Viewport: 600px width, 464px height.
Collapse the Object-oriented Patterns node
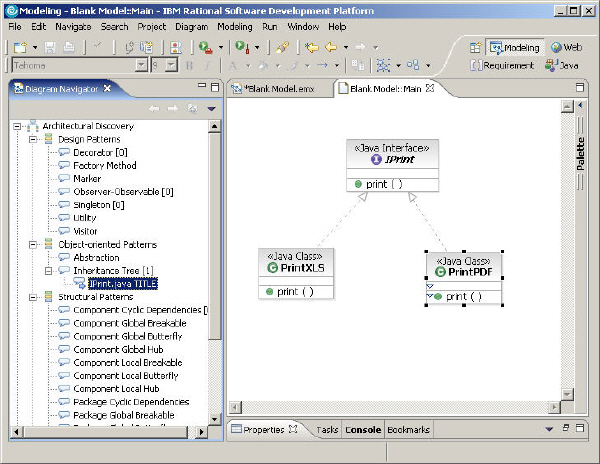(33, 244)
